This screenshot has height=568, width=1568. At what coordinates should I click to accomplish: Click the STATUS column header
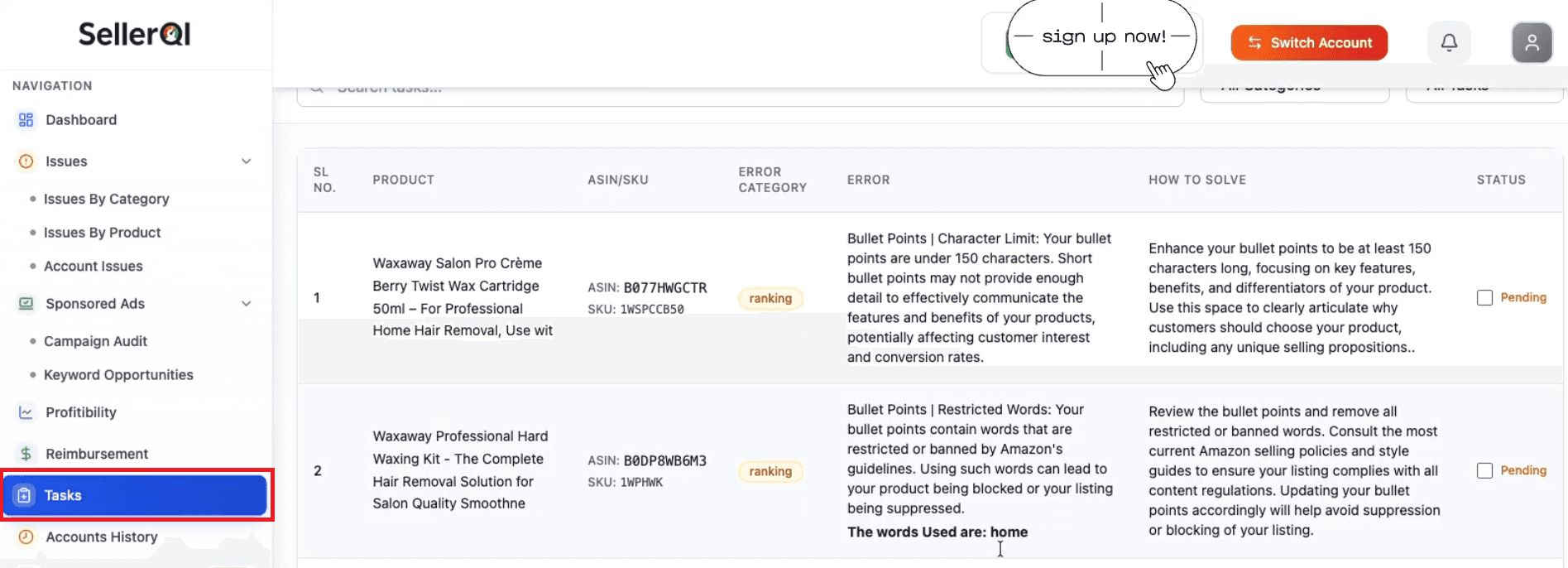click(x=1501, y=180)
